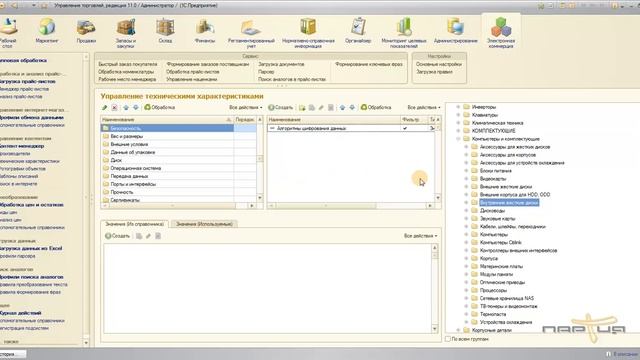
Task: Click navigation panel scroll down arrow
Action: coord(86,343)
